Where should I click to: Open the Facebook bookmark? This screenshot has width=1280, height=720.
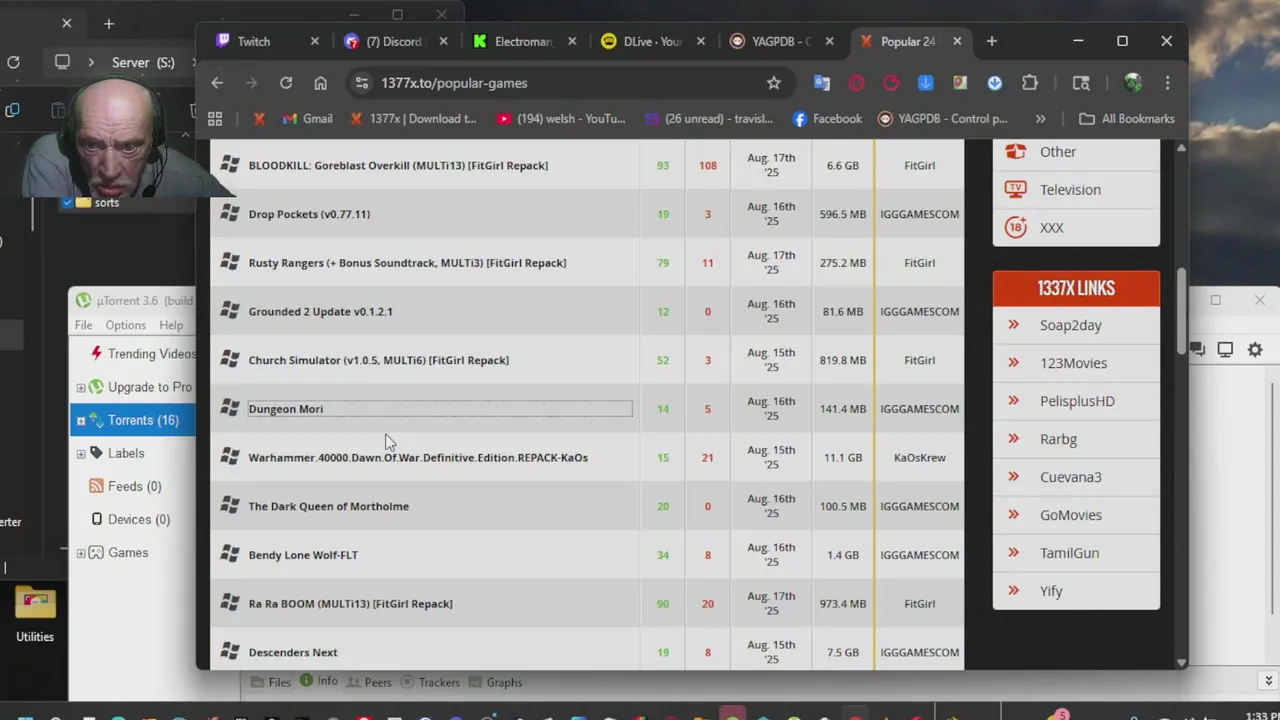pos(827,119)
